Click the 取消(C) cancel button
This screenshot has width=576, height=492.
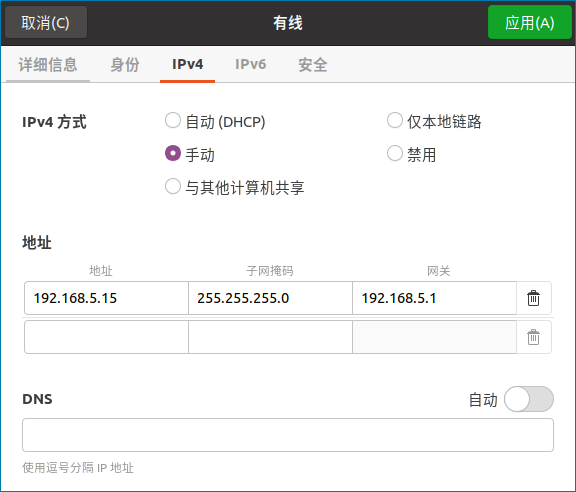coord(46,23)
